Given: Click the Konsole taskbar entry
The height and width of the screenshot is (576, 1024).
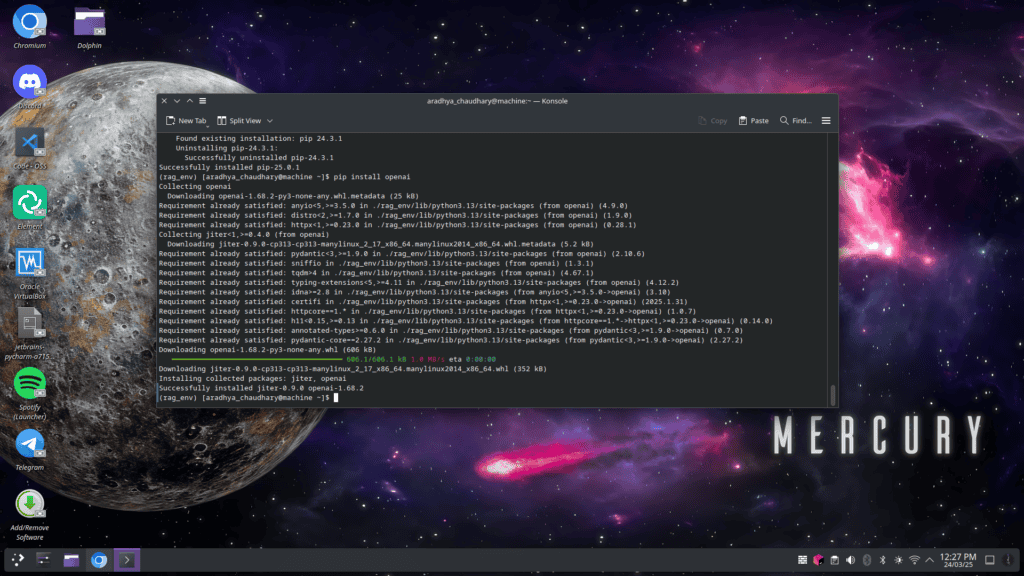Looking at the screenshot, I should tap(127, 560).
